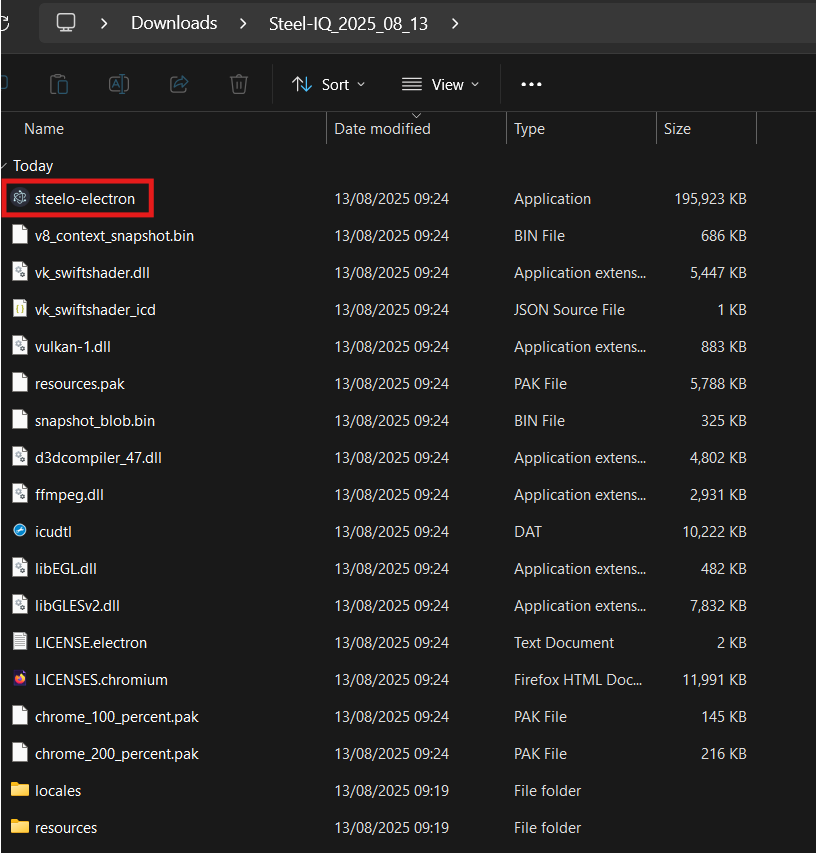Open the See more ellipsis menu
Image resolution: width=816 pixels, height=853 pixels.
tap(531, 85)
